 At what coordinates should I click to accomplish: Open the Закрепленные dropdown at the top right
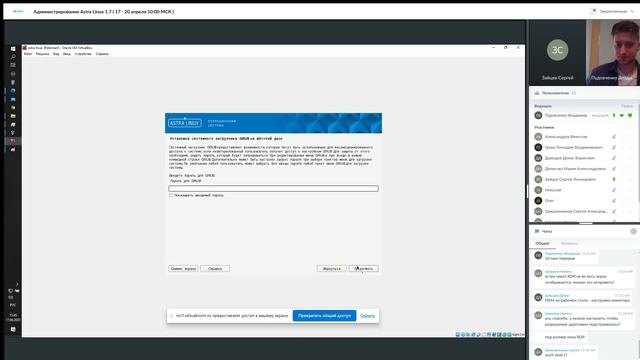(x=612, y=11)
